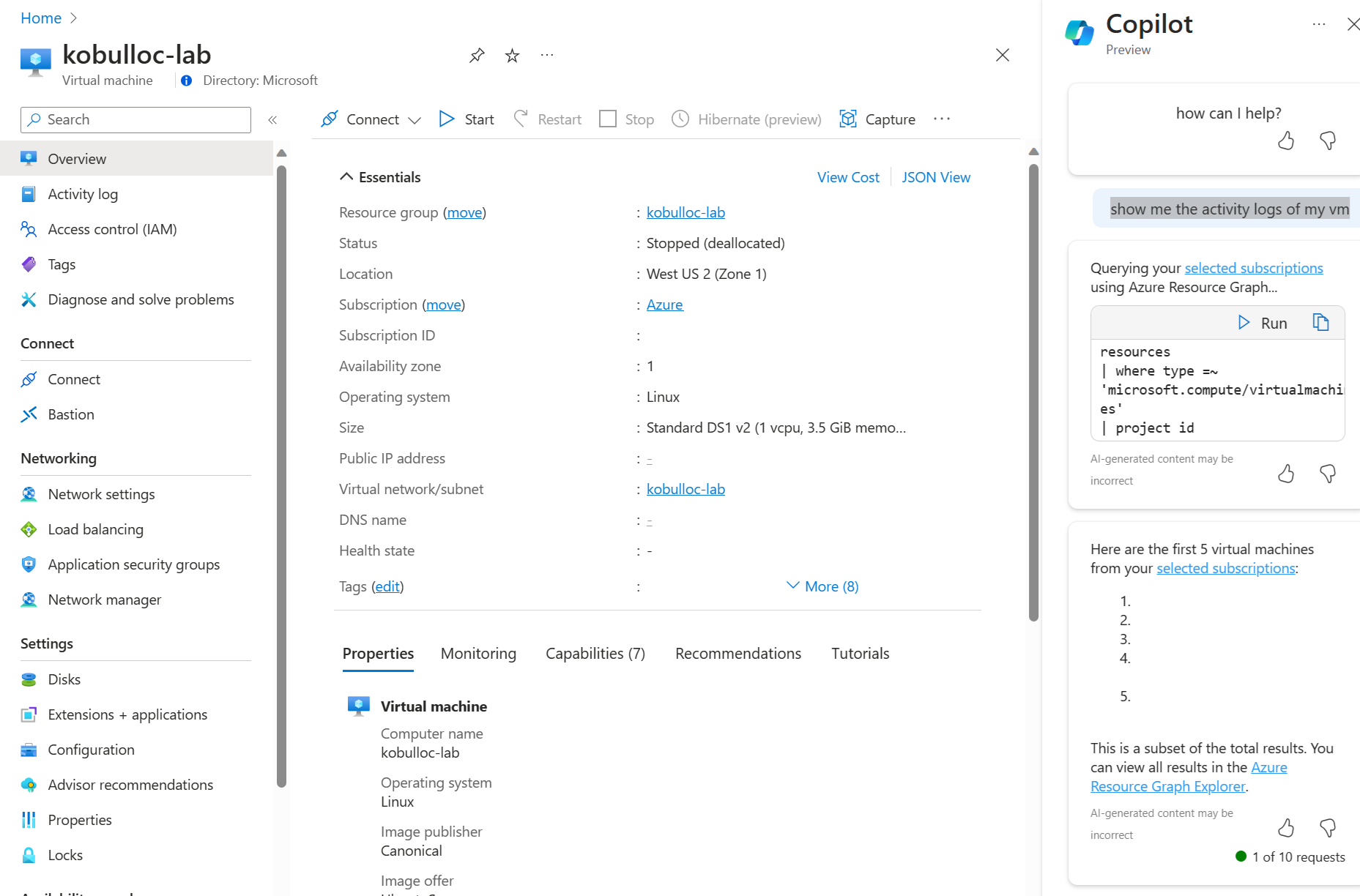Open the Copilot ellipsis options menu
This screenshot has height=896, width=1360.
tap(1319, 24)
